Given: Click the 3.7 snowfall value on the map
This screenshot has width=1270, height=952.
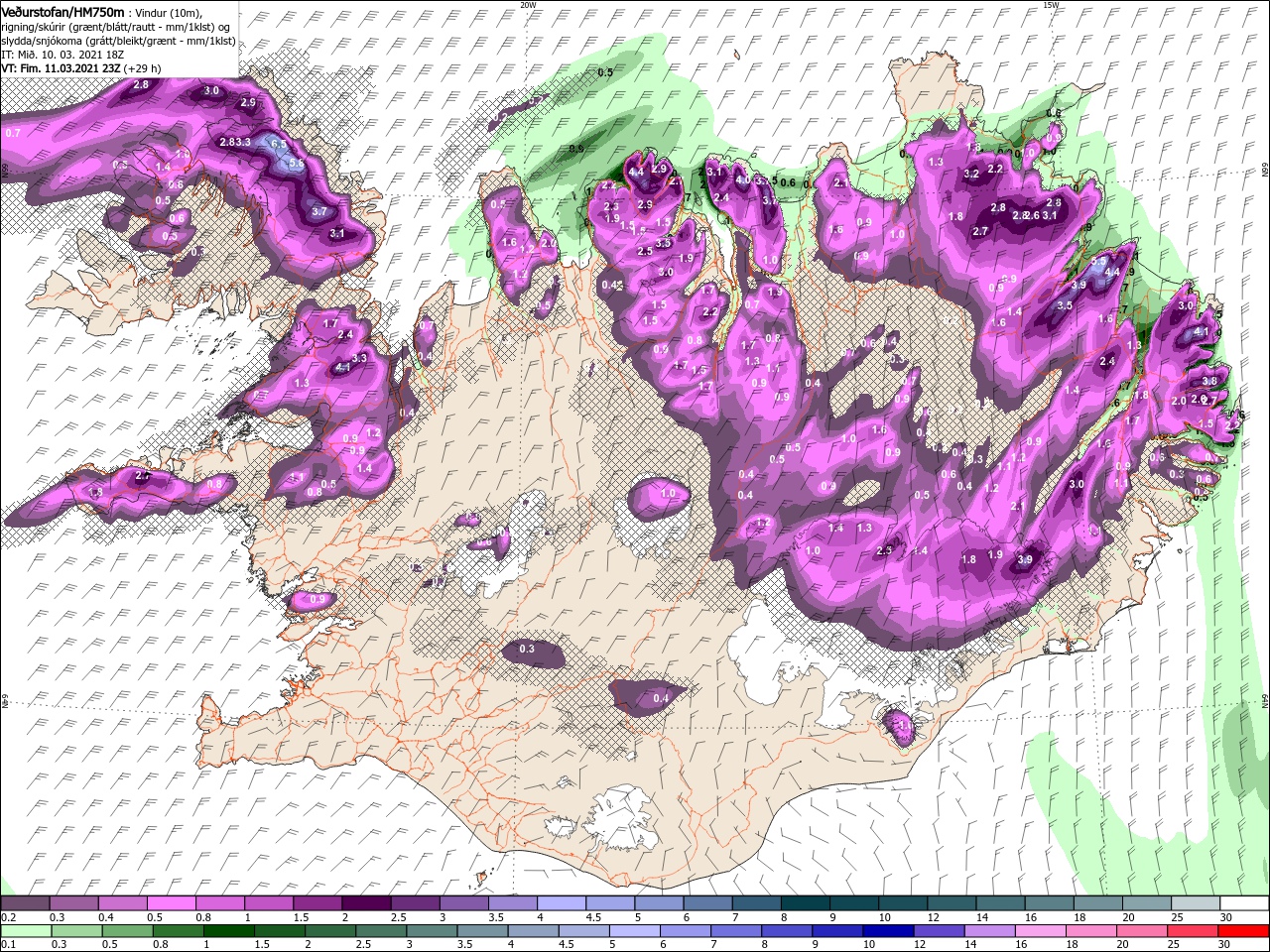Looking at the screenshot, I should pos(319,211).
